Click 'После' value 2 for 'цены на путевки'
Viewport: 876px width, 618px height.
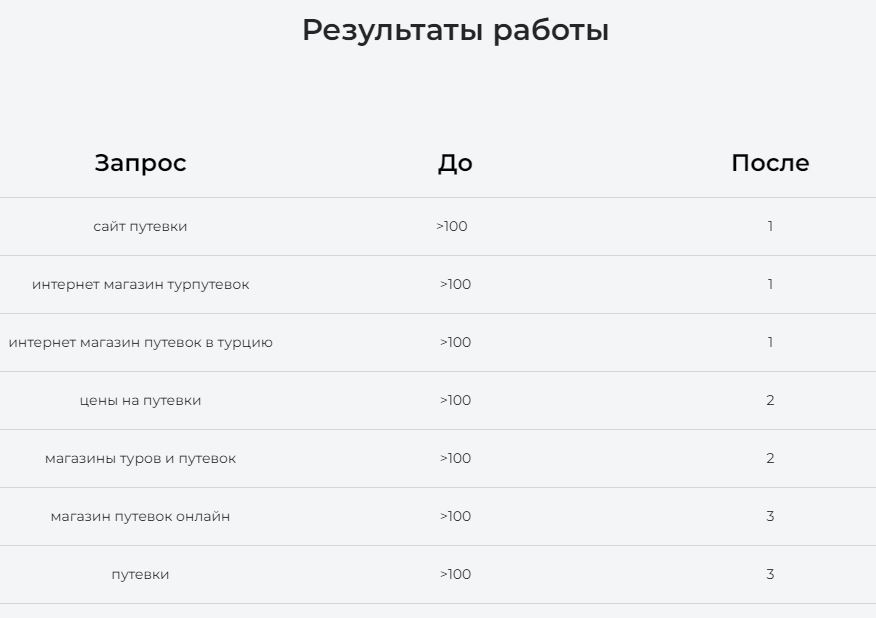[x=770, y=400]
